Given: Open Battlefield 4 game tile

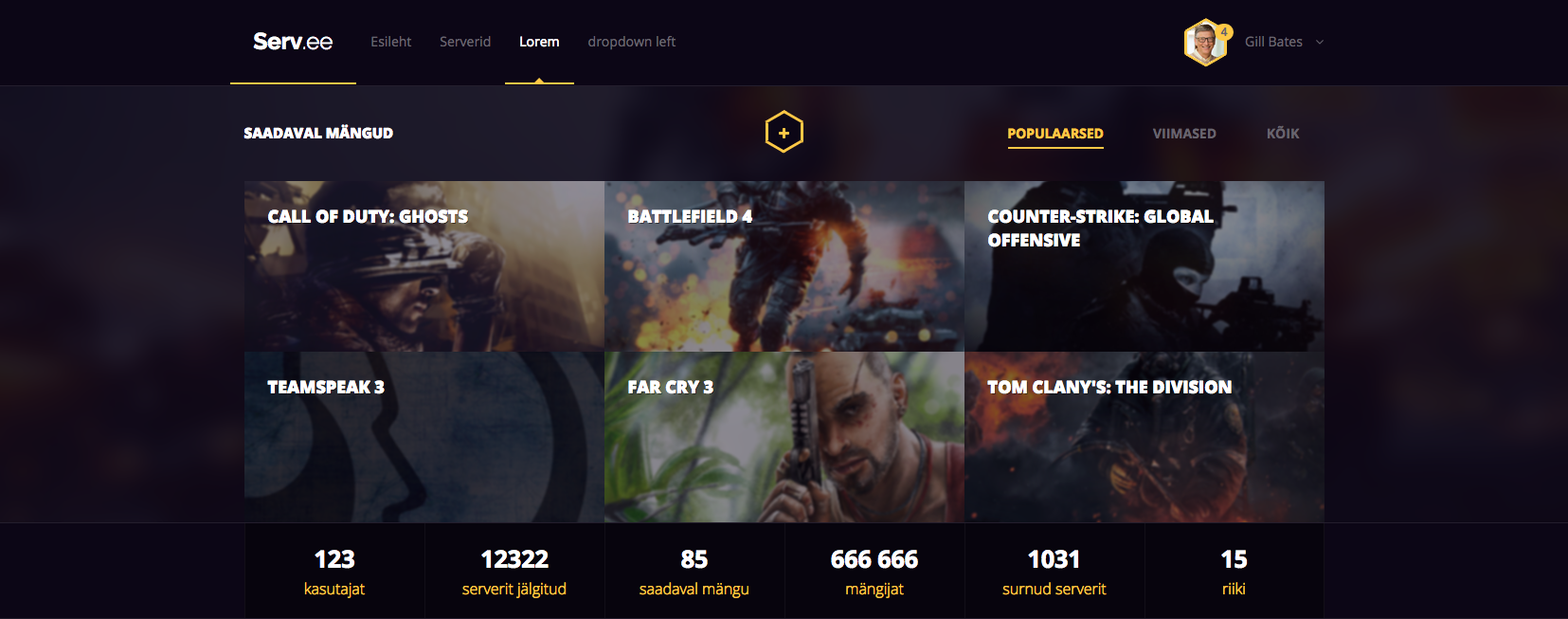Looking at the screenshot, I should [x=784, y=266].
